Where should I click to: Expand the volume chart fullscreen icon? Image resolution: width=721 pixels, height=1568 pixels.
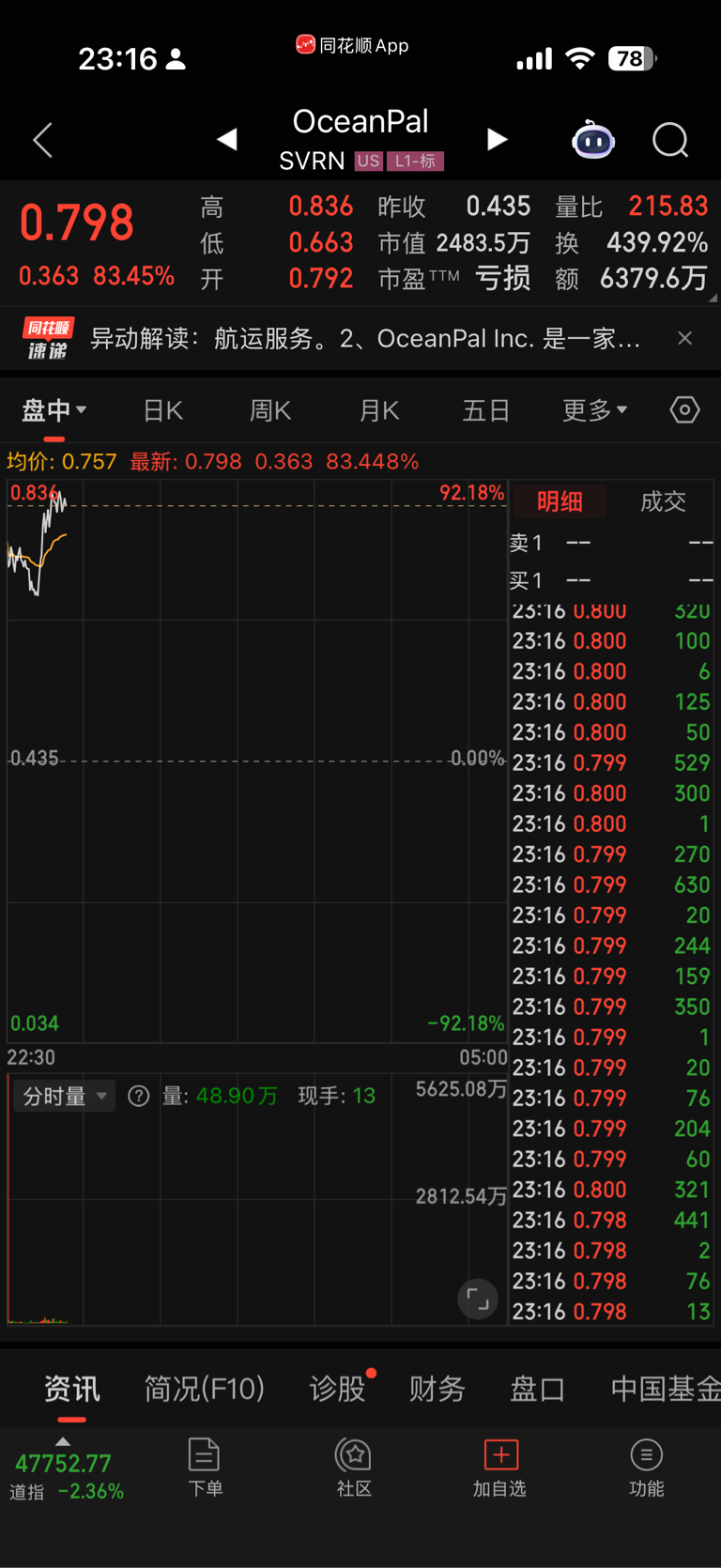pyautogui.click(x=478, y=1299)
